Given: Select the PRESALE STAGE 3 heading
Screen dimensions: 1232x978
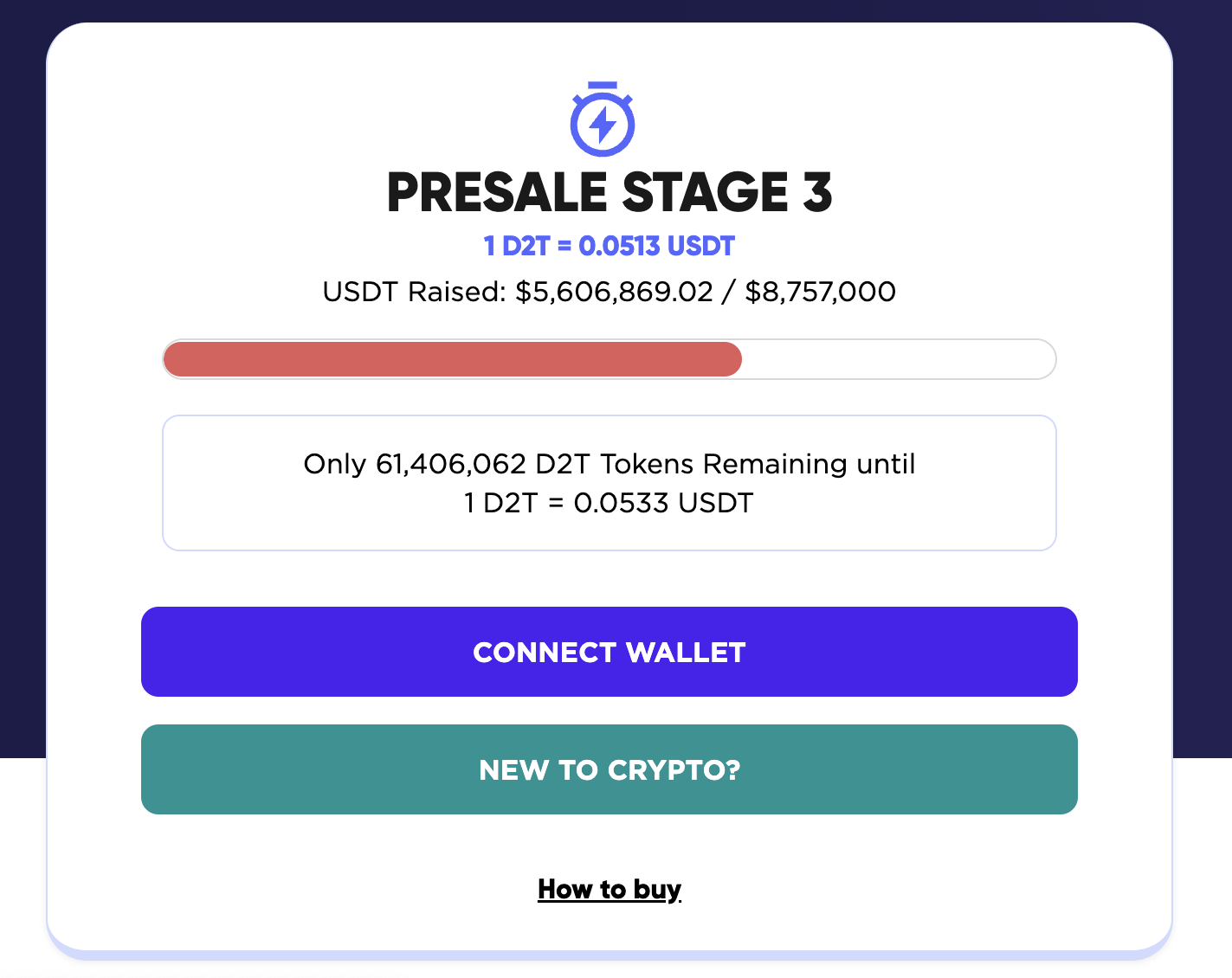Looking at the screenshot, I should (x=610, y=192).
